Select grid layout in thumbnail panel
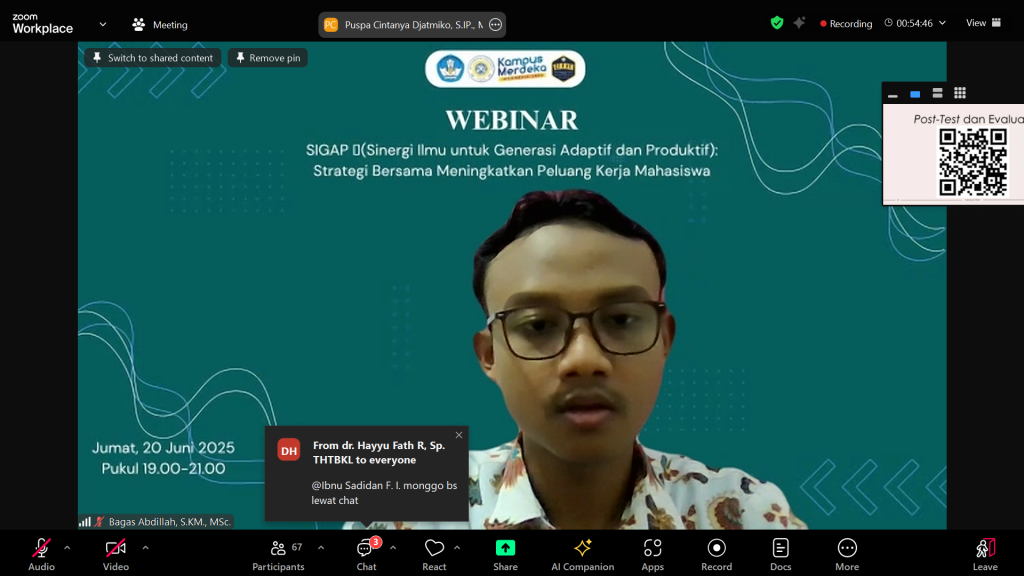Image resolution: width=1024 pixels, height=576 pixels. [x=960, y=93]
